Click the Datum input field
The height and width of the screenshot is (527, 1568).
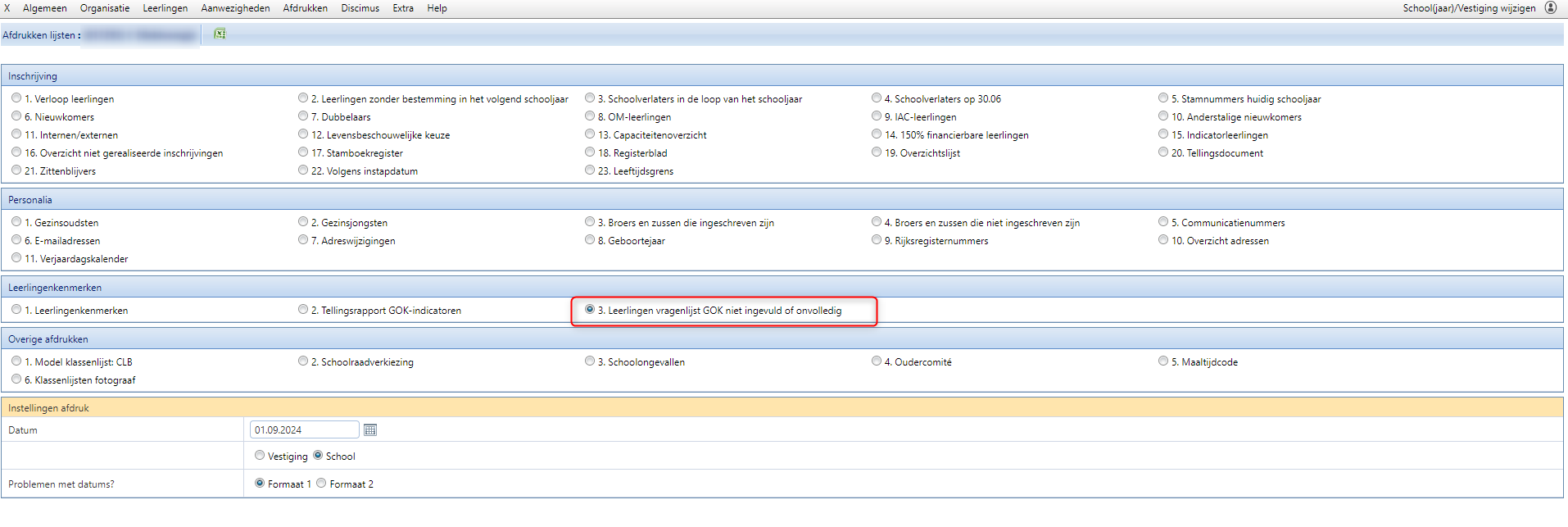point(304,430)
